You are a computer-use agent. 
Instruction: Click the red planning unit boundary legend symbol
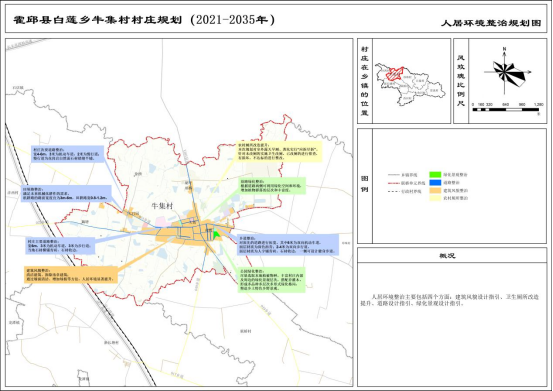pyautogui.click(x=393, y=183)
